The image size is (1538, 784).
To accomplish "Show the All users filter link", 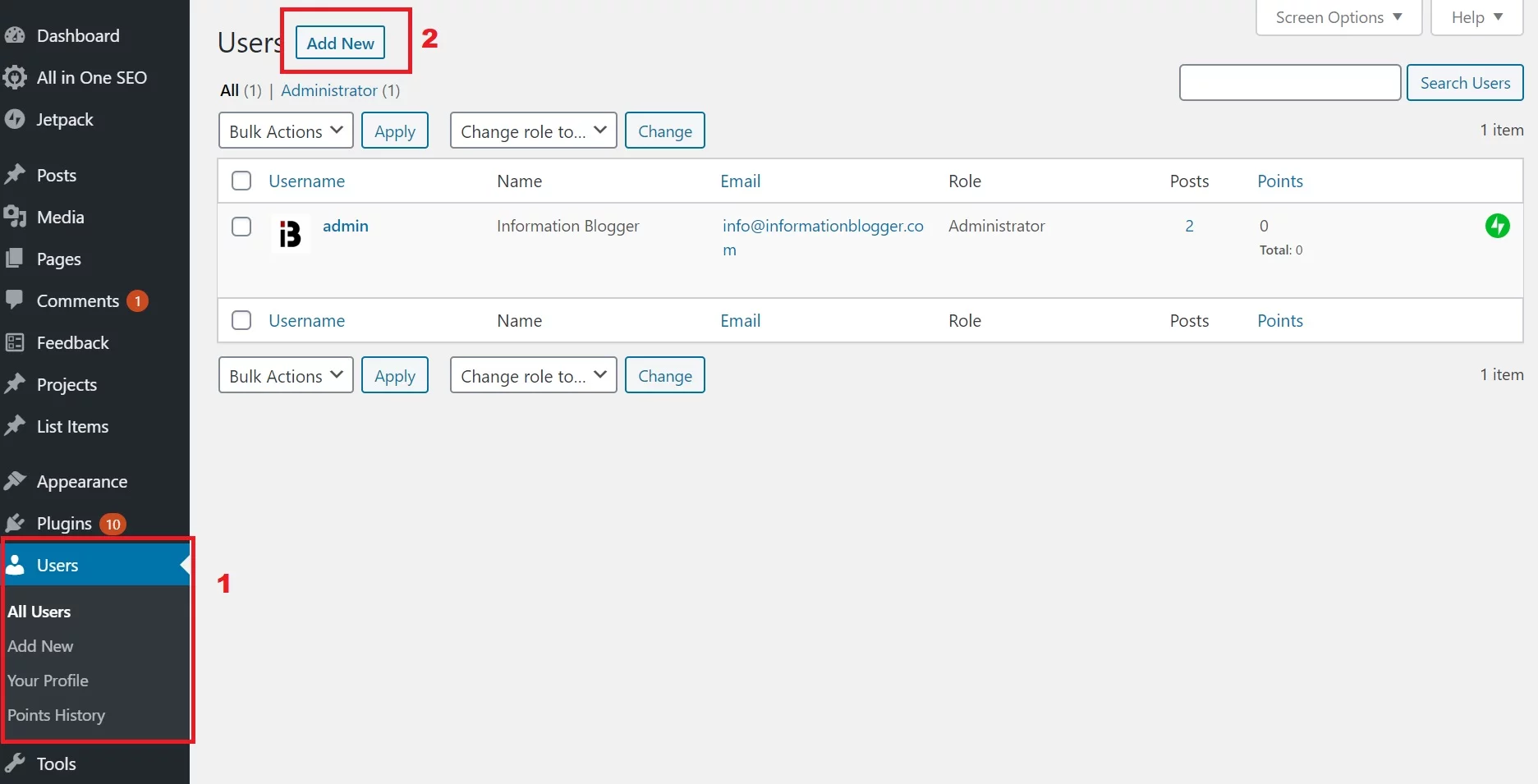I will 229,90.
